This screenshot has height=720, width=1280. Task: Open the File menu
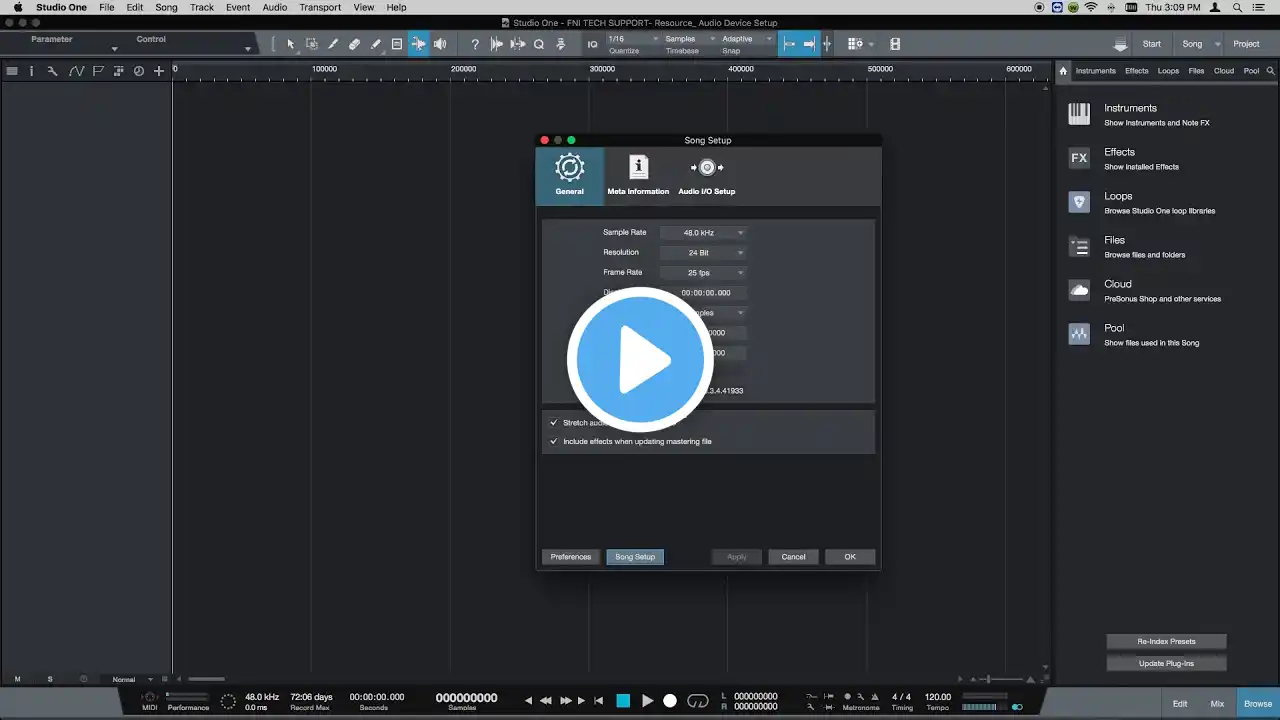click(x=107, y=7)
